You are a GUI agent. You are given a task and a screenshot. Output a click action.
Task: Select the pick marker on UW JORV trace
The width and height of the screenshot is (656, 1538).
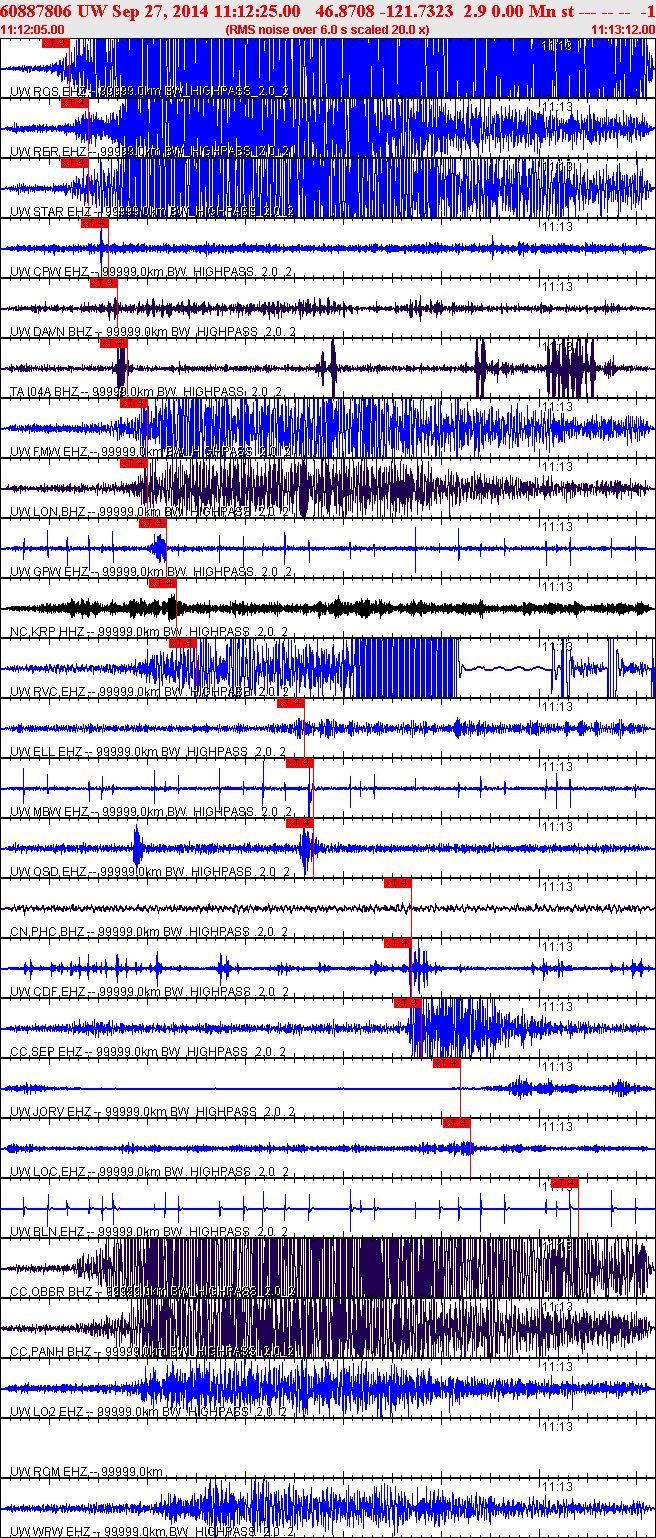click(447, 1063)
